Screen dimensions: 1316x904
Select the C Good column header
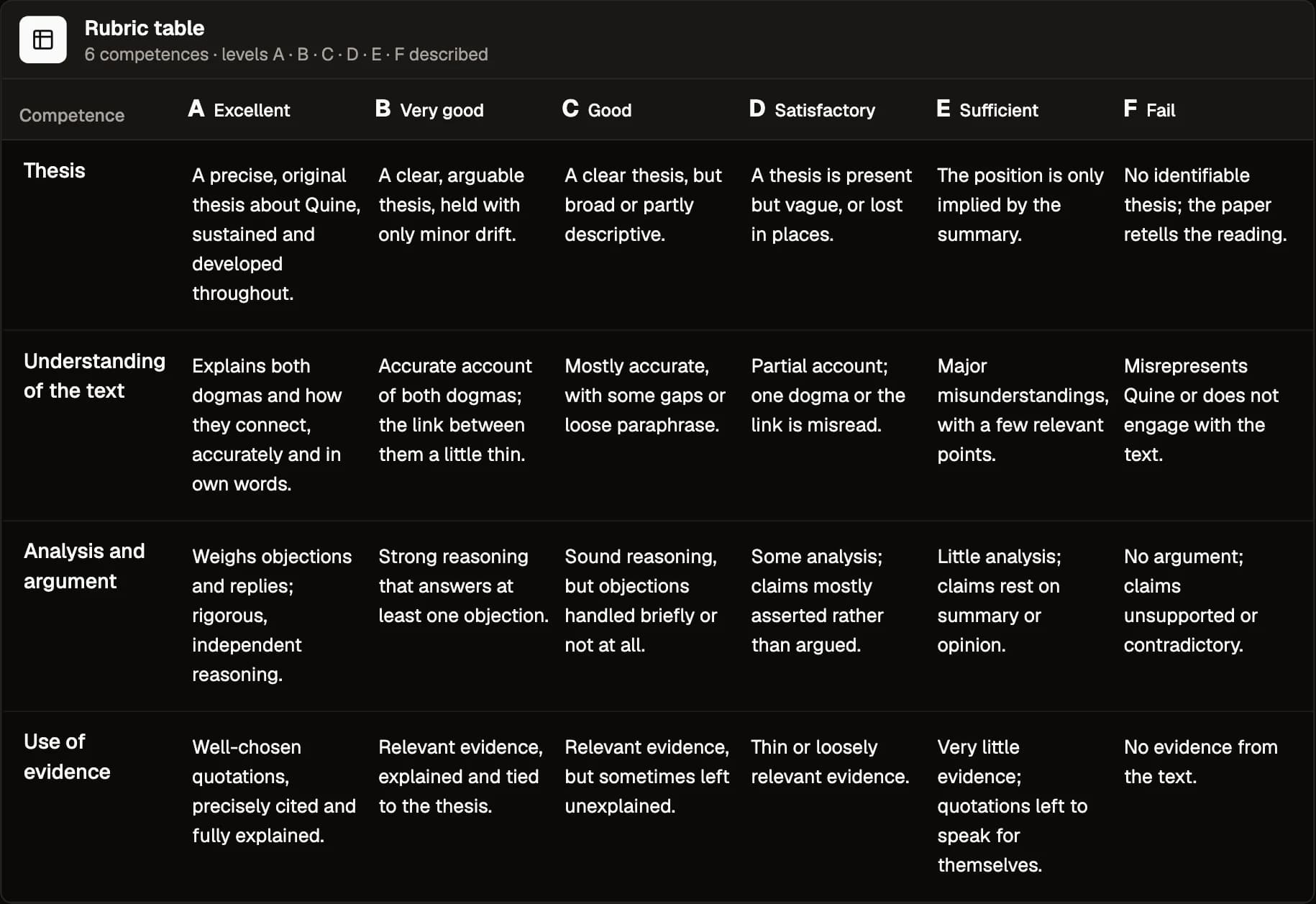click(597, 109)
